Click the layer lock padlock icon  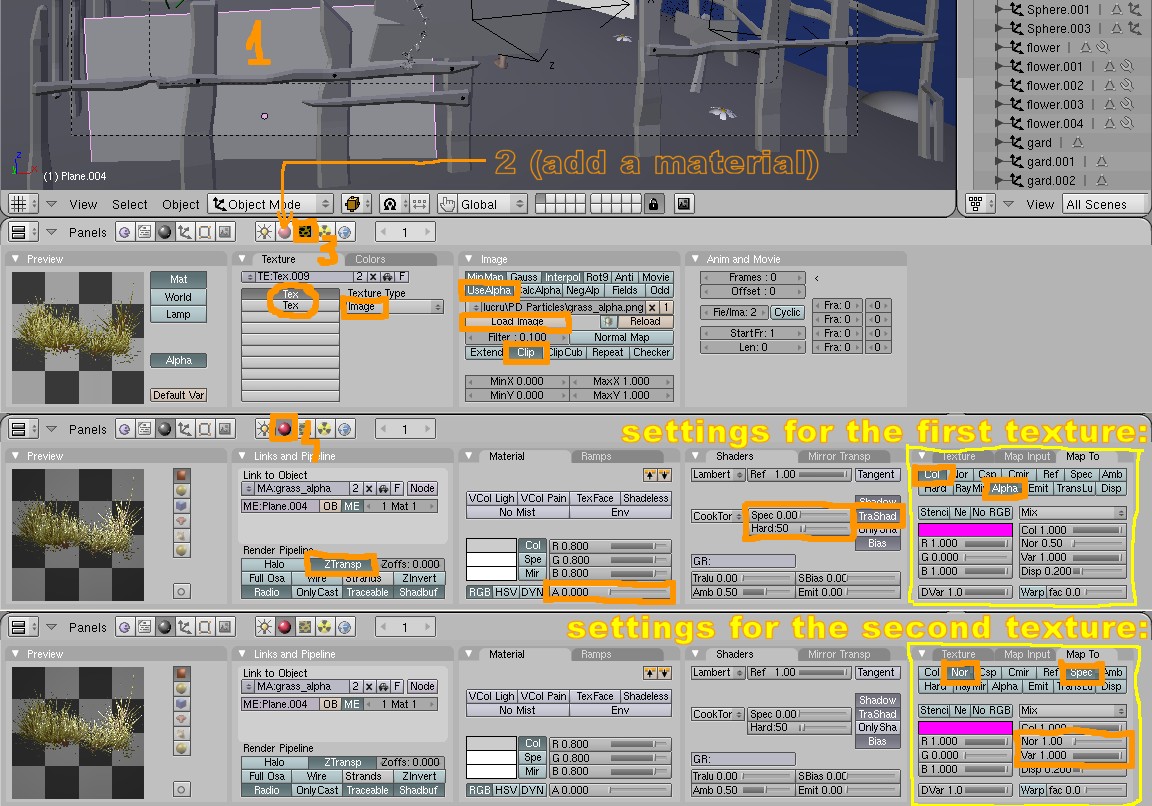[653, 204]
